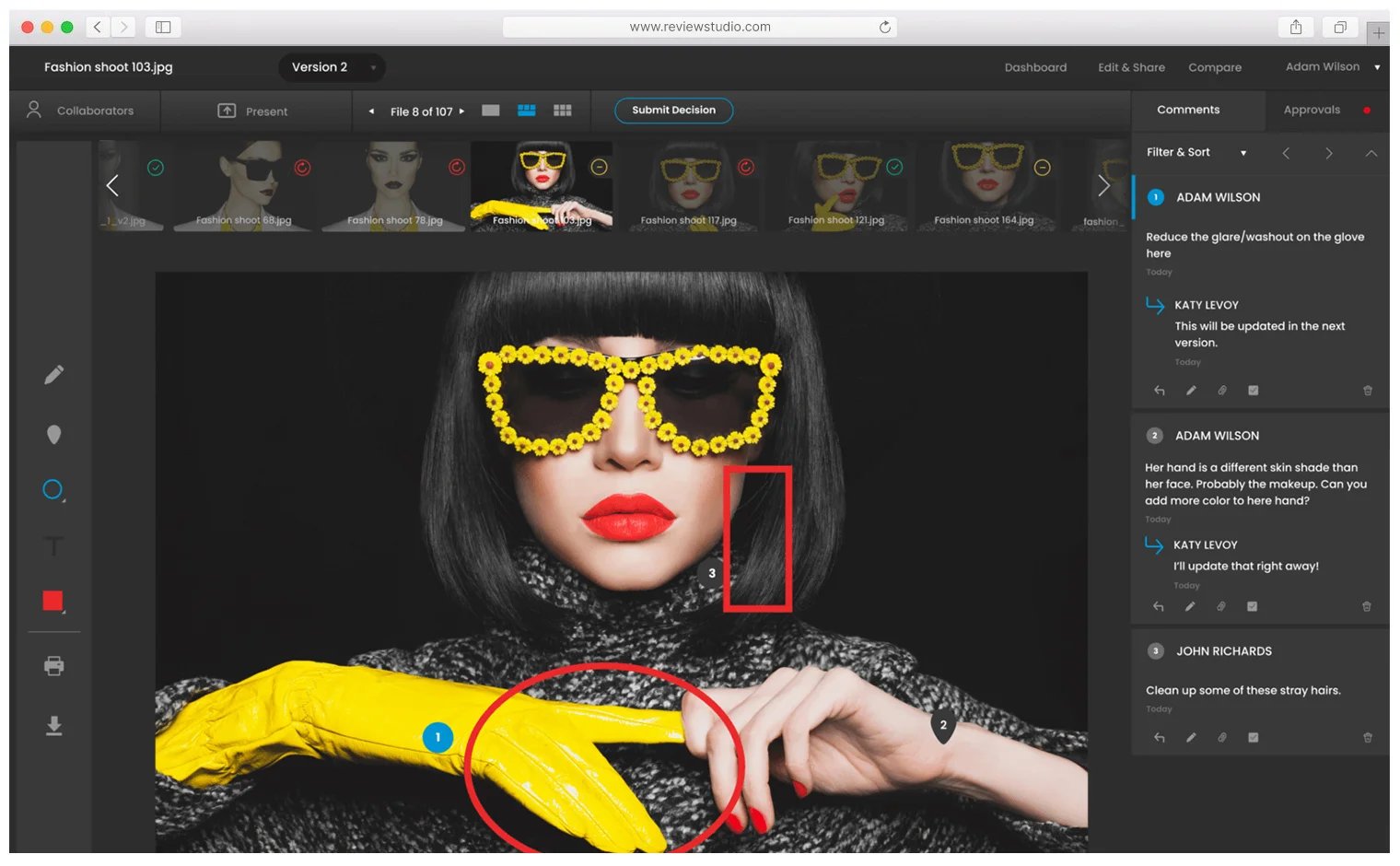Select the pencil drawing tool
The height and width of the screenshot is (866, 1400).
(x=54, y=375)
